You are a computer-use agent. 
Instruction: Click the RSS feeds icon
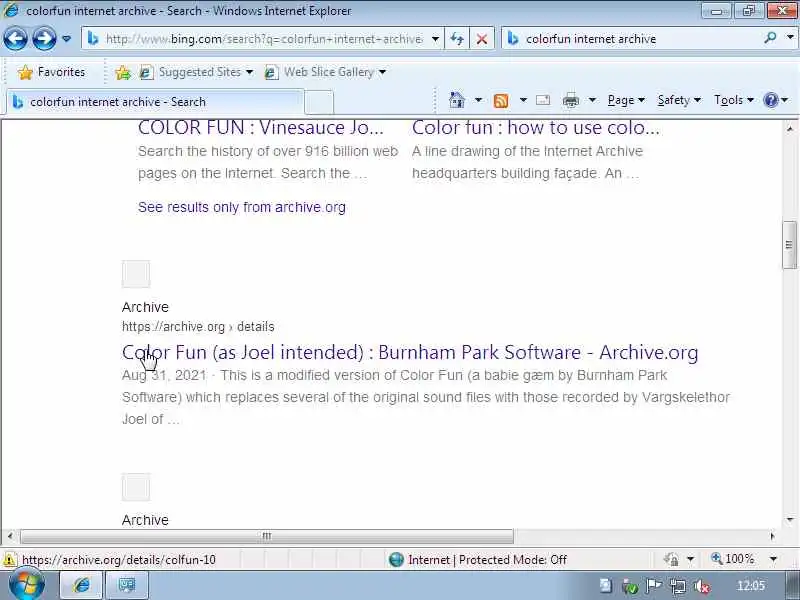click(501, 101)
